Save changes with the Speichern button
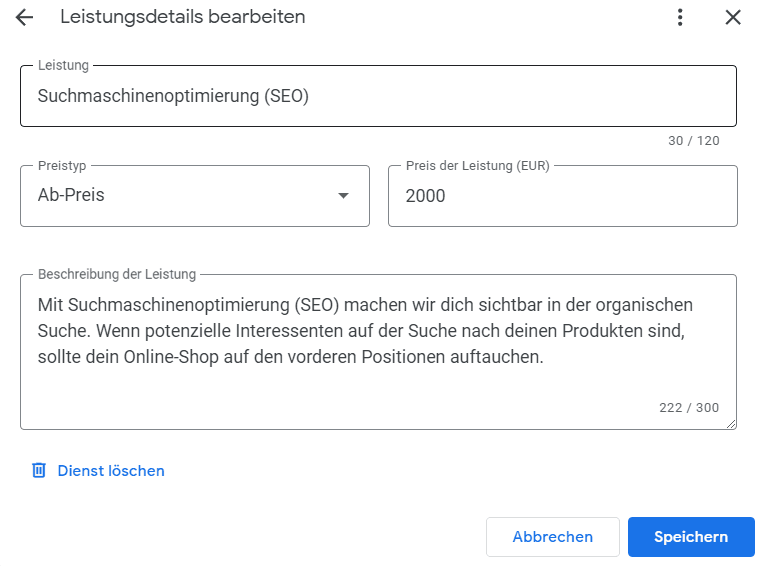Viewport: 757px width, 566px height. pos(691,537)
